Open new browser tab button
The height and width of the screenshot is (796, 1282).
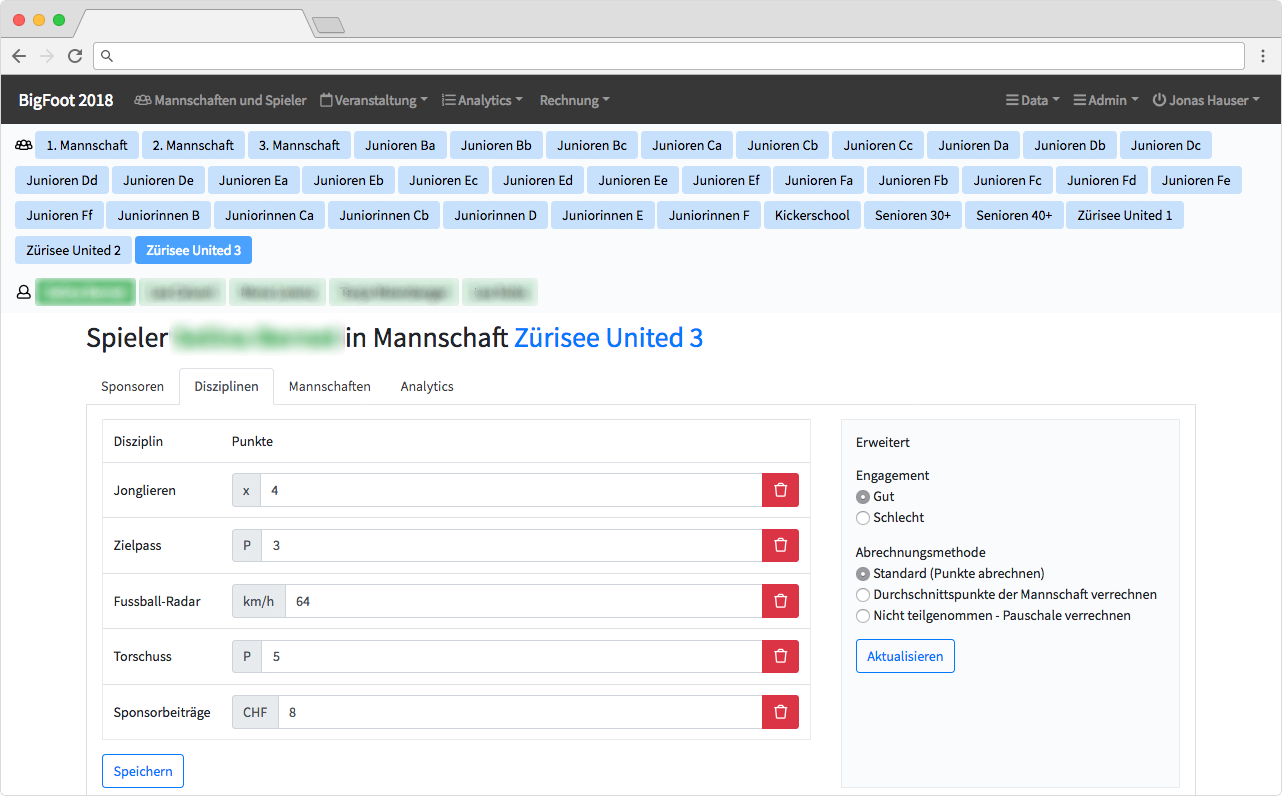328,25
